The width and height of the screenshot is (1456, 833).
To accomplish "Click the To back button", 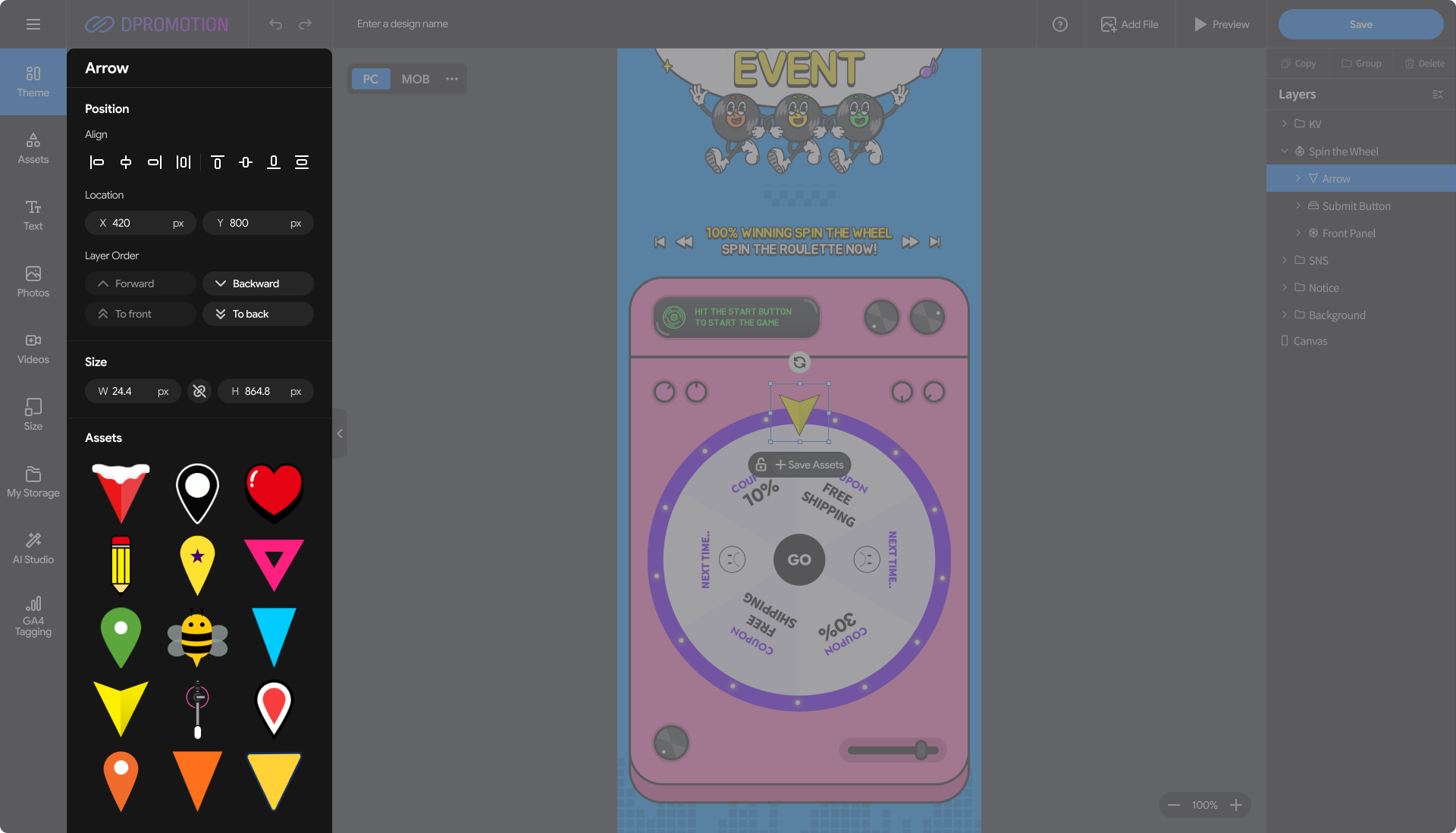I will (x=258, y=314).
